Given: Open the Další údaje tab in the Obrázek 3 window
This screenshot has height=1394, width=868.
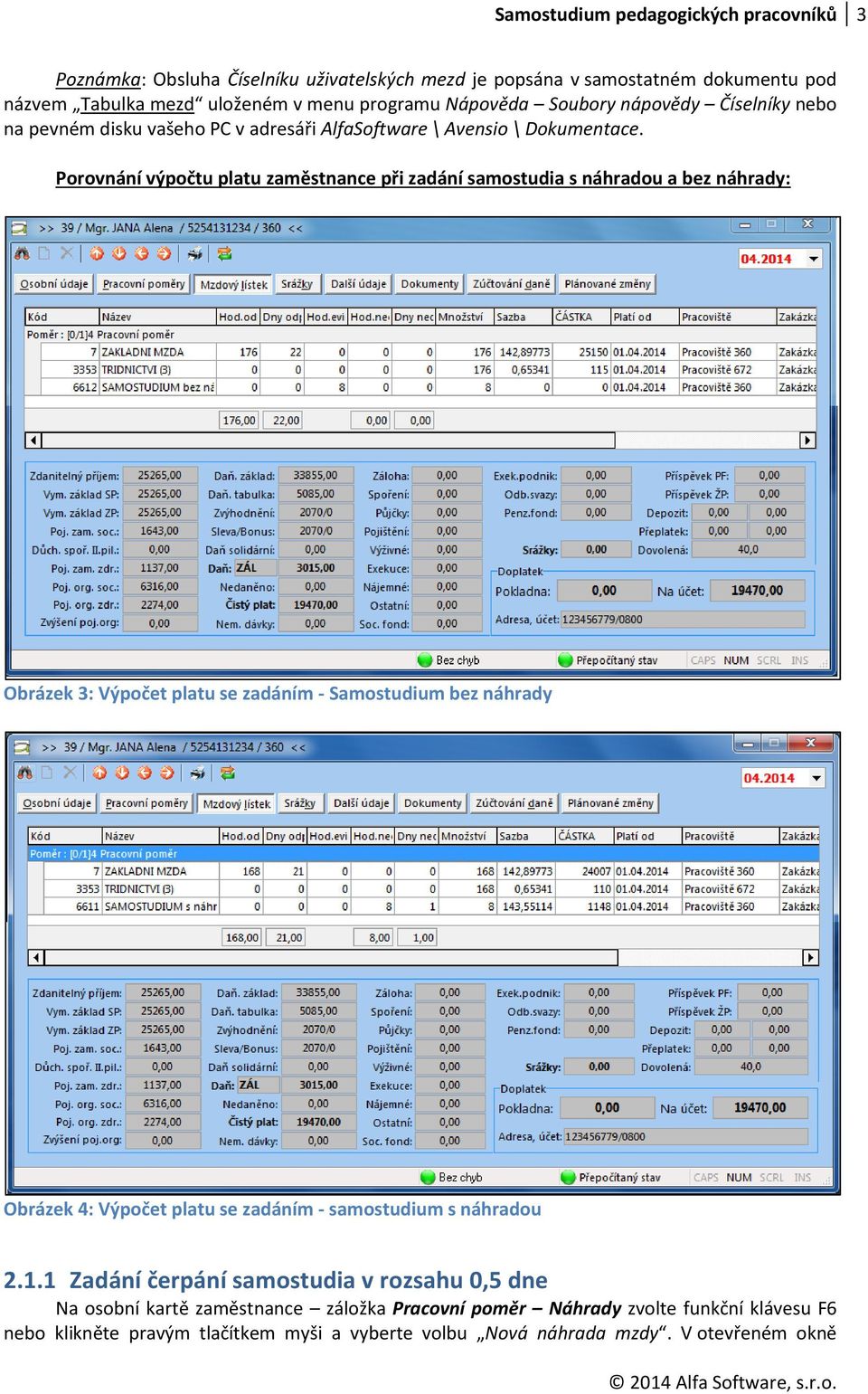Looking at the screenshot, I should tap(358, 284).
